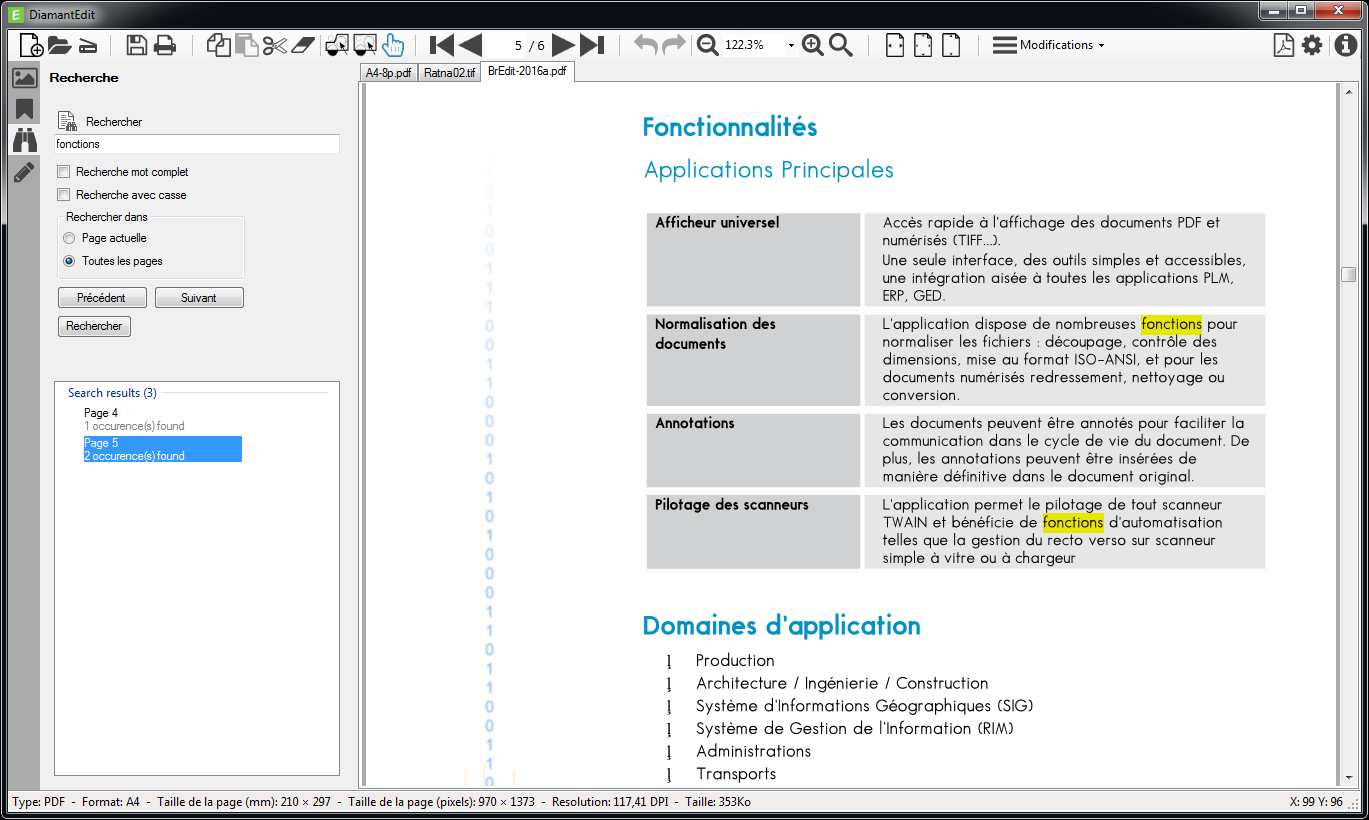Viewport: 1369px width, 820px height.
Task: Click the Transports list item
Action: [736, 774]
